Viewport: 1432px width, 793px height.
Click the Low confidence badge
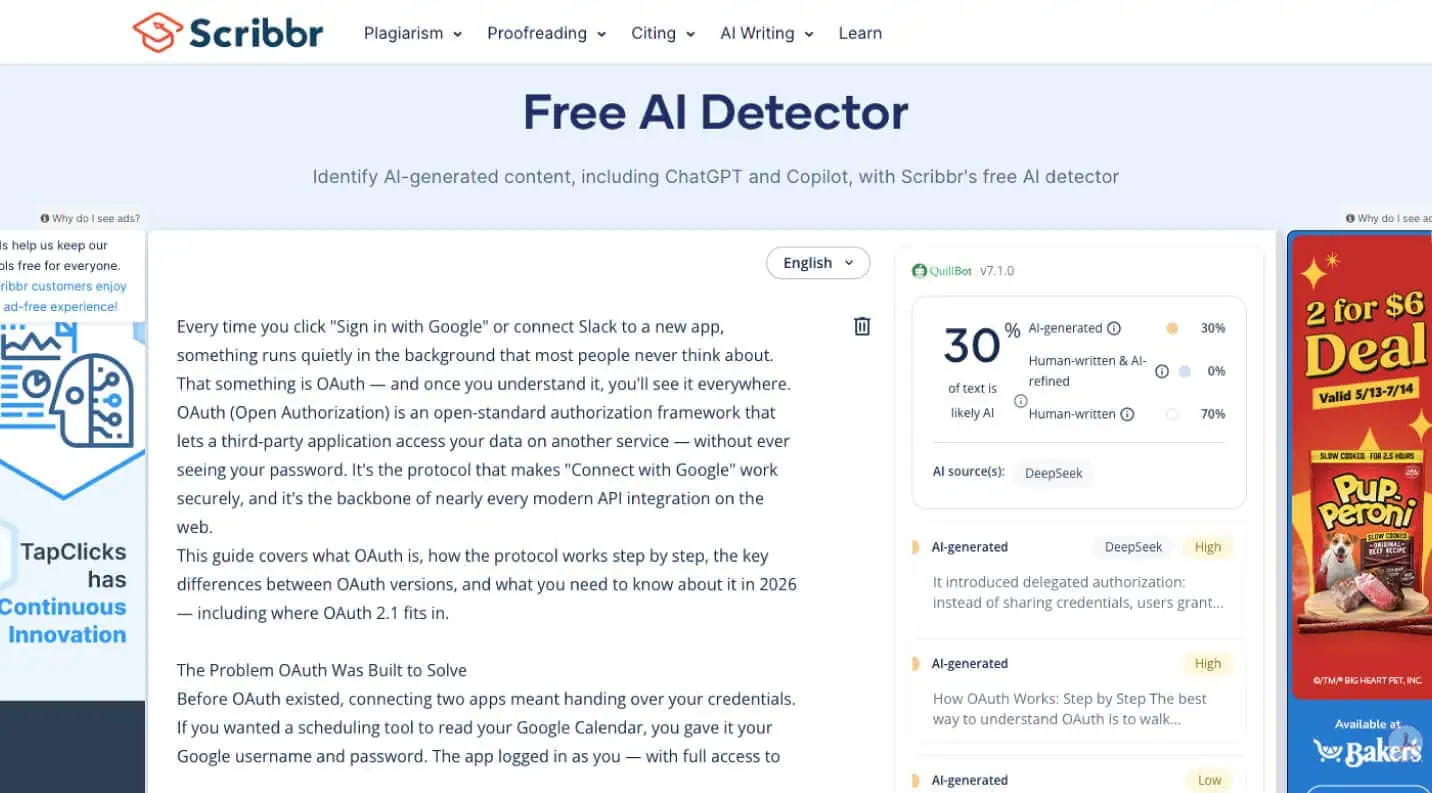tap(1209, 780)
